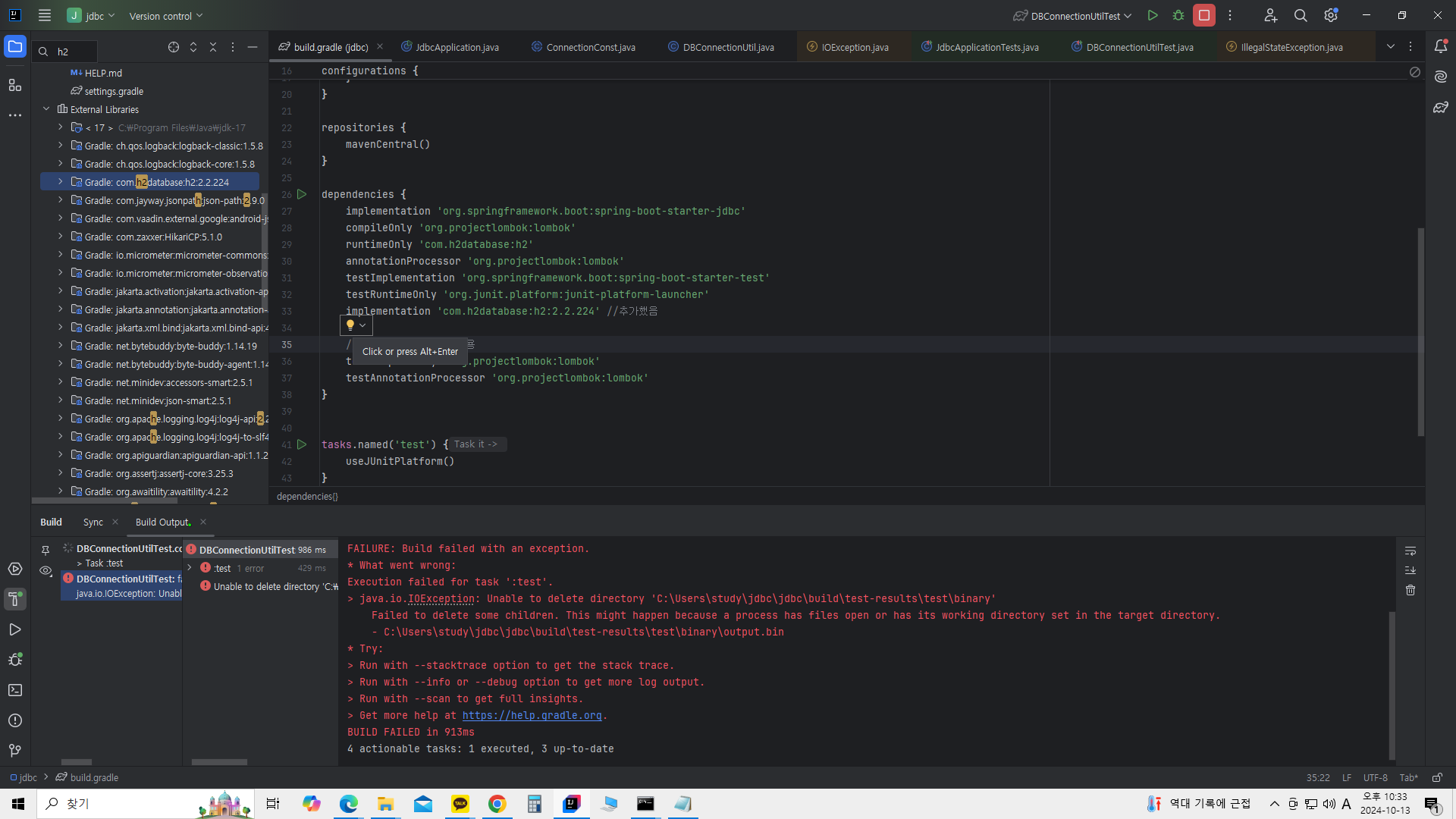Expand the JDK 17 library node
The width and height of the screenshot is (1456, 819).
pyautogui.click(x=61, y=127)
